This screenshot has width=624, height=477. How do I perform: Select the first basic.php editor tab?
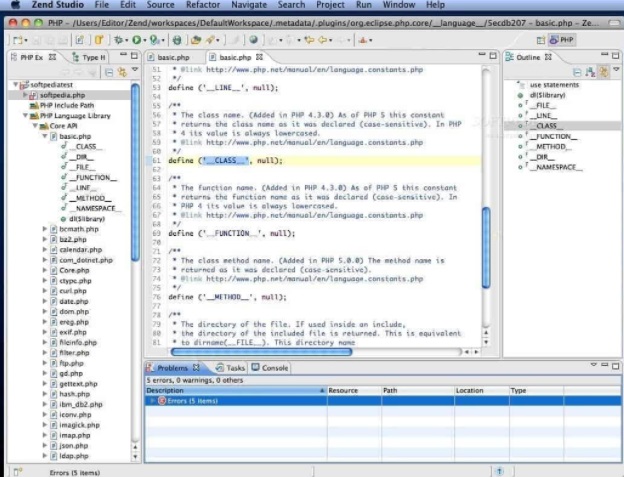click(169, 57)
